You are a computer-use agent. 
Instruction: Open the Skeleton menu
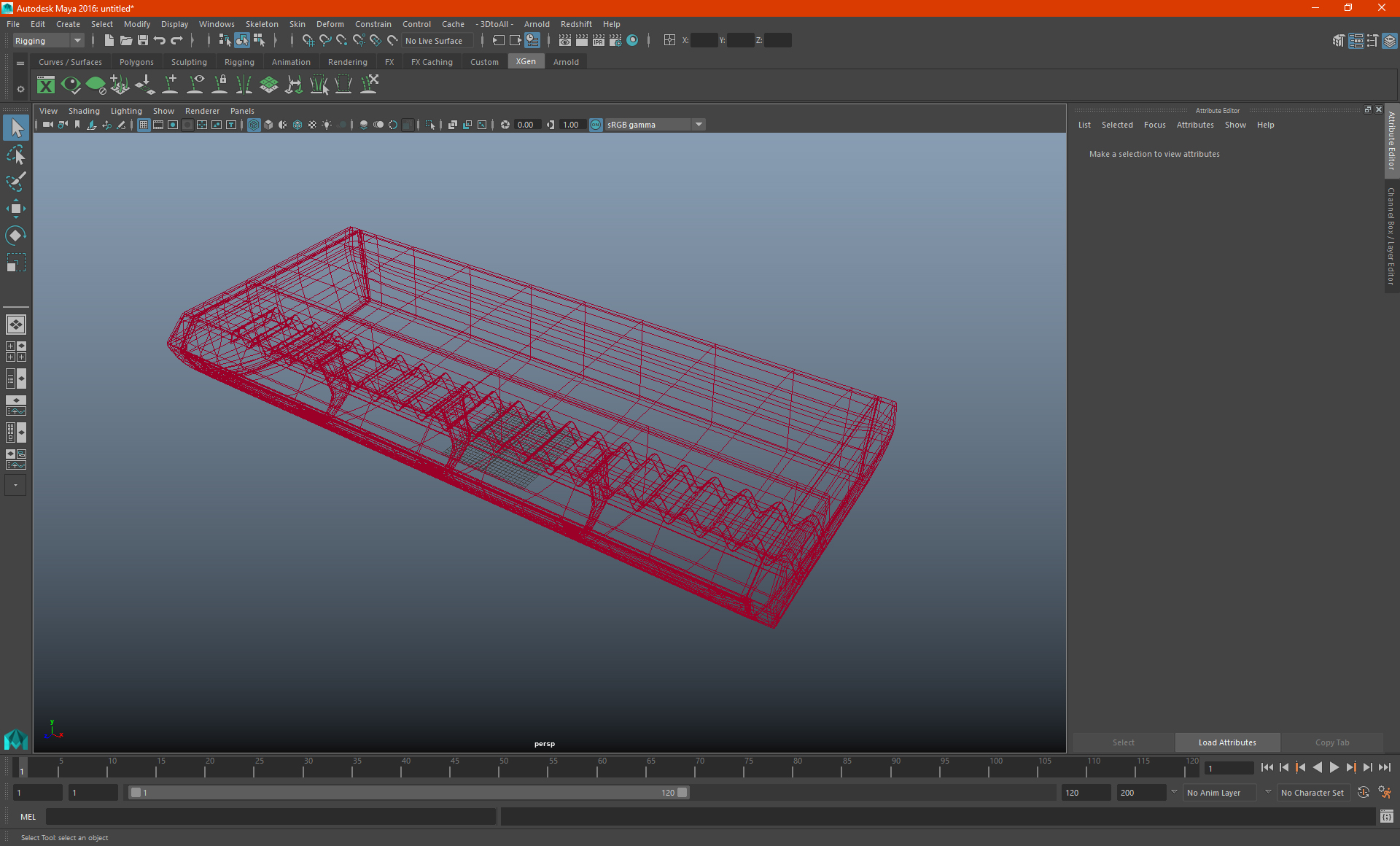(262, 24)
